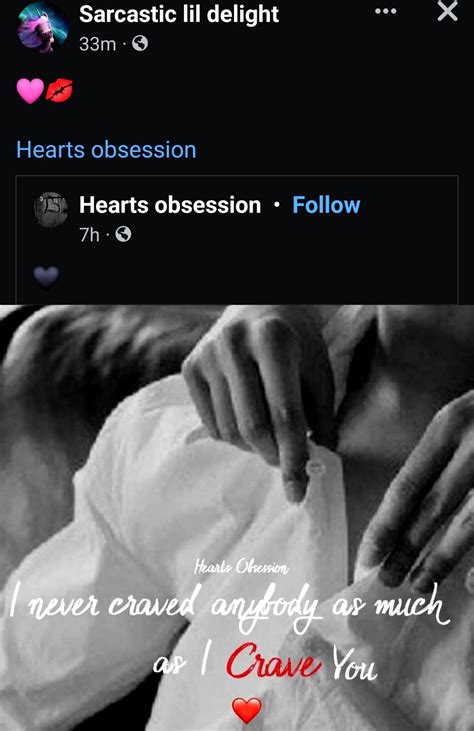Tap the red heart at image bottom
This screenshot has height=731, width=474.
(247, 711)
